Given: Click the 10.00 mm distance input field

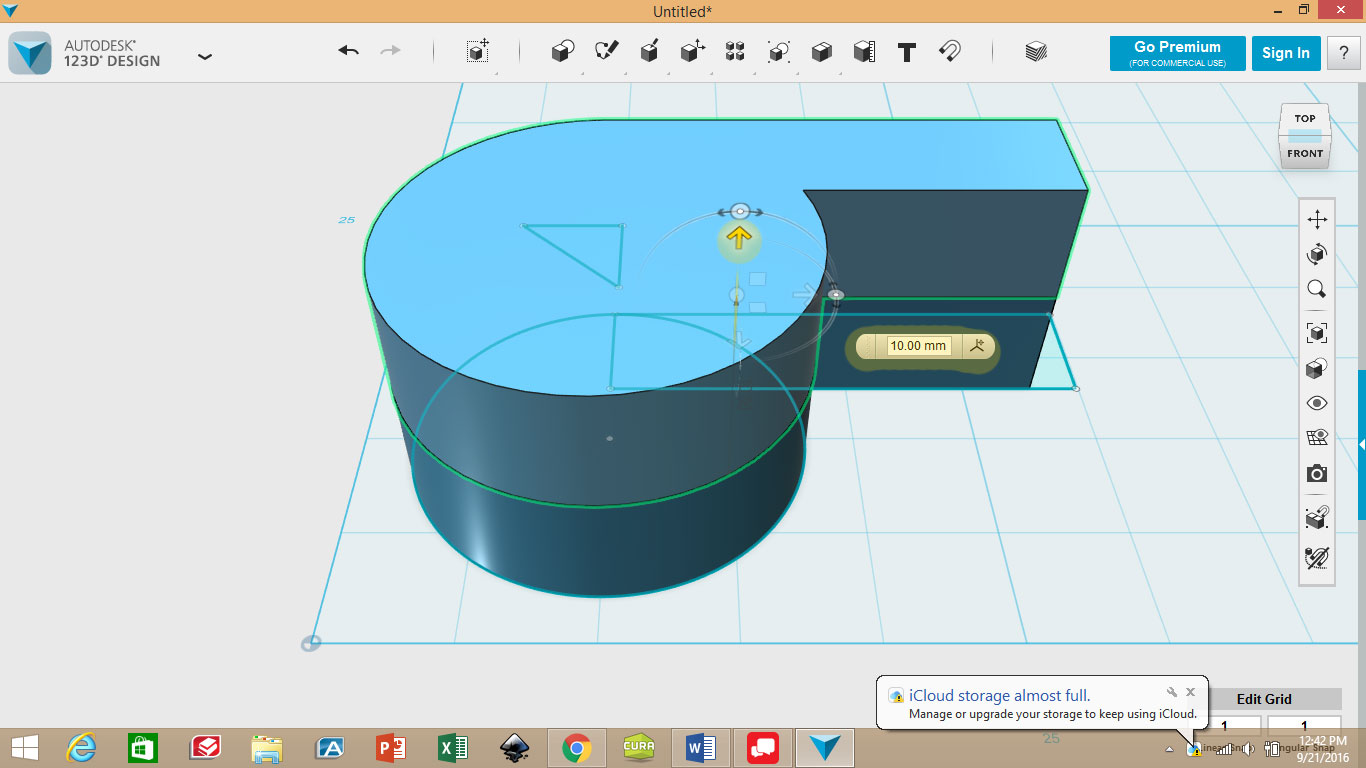Looking at the screenshot, I should pyautogui.click(x=918, y=346).
